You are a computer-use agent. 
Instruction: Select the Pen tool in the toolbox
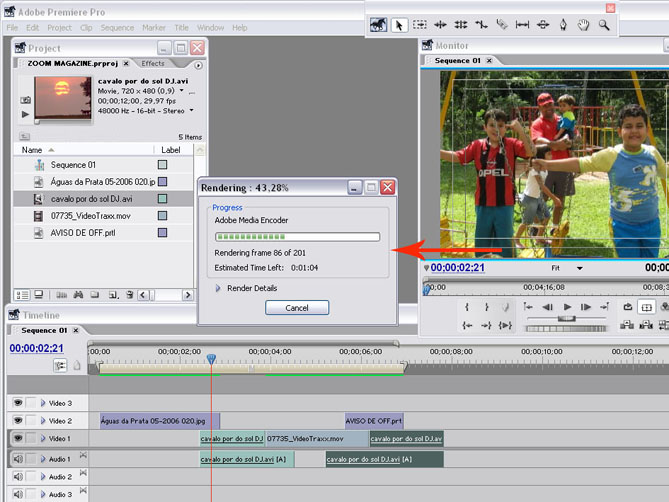click(x=563, y=25)
